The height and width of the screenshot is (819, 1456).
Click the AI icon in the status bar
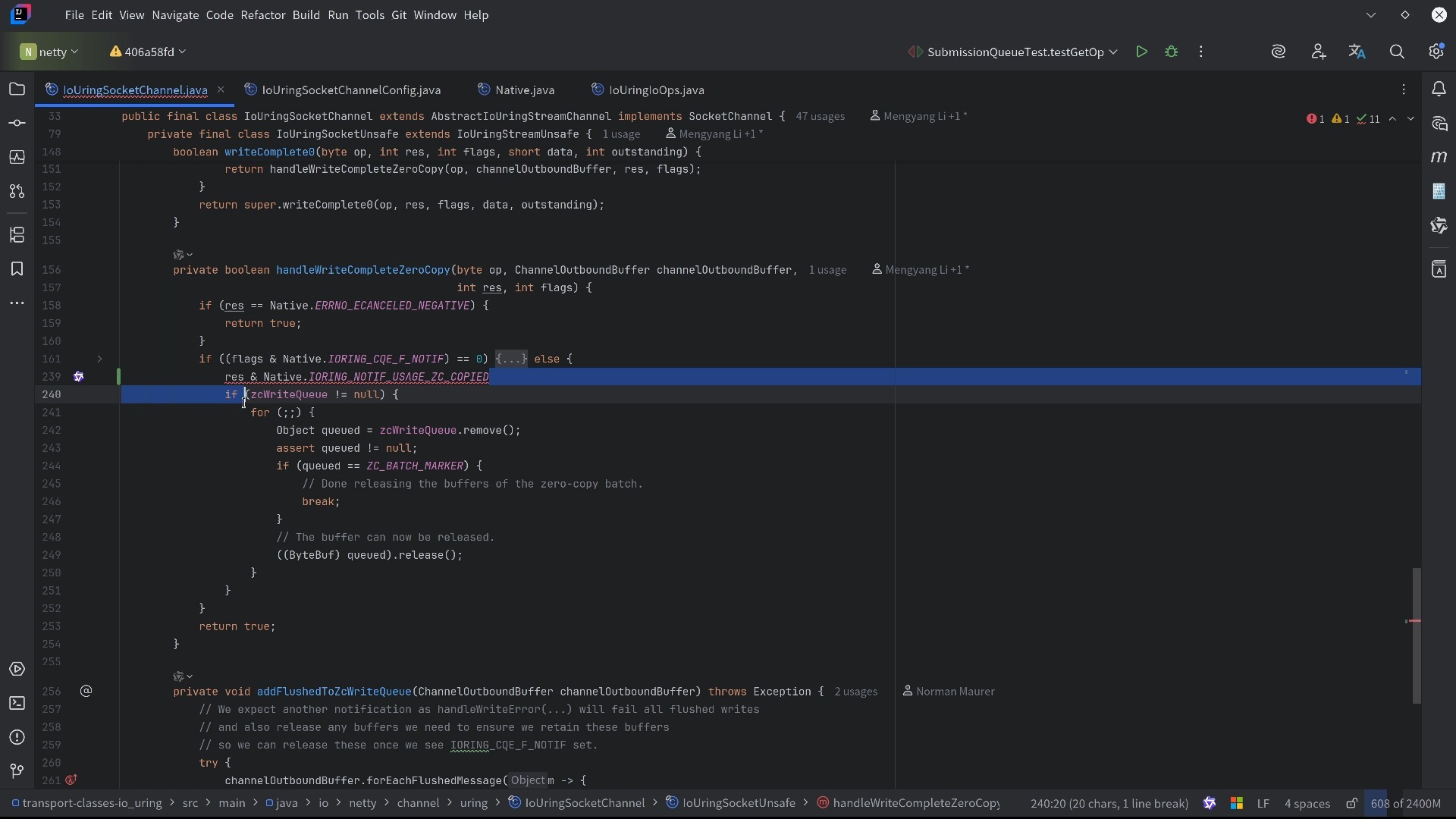pos(1210,803)
